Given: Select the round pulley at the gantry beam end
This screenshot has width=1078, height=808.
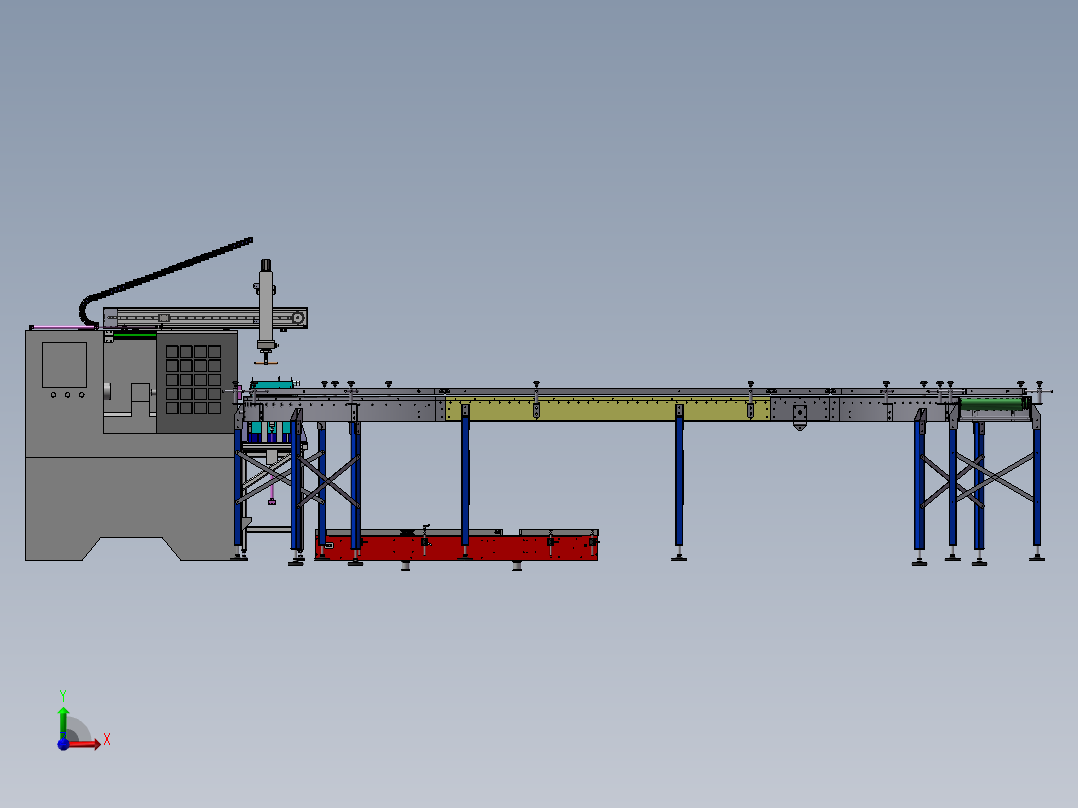Looking at the screenshot, I should pyautogui.click(x=298, y=318).
